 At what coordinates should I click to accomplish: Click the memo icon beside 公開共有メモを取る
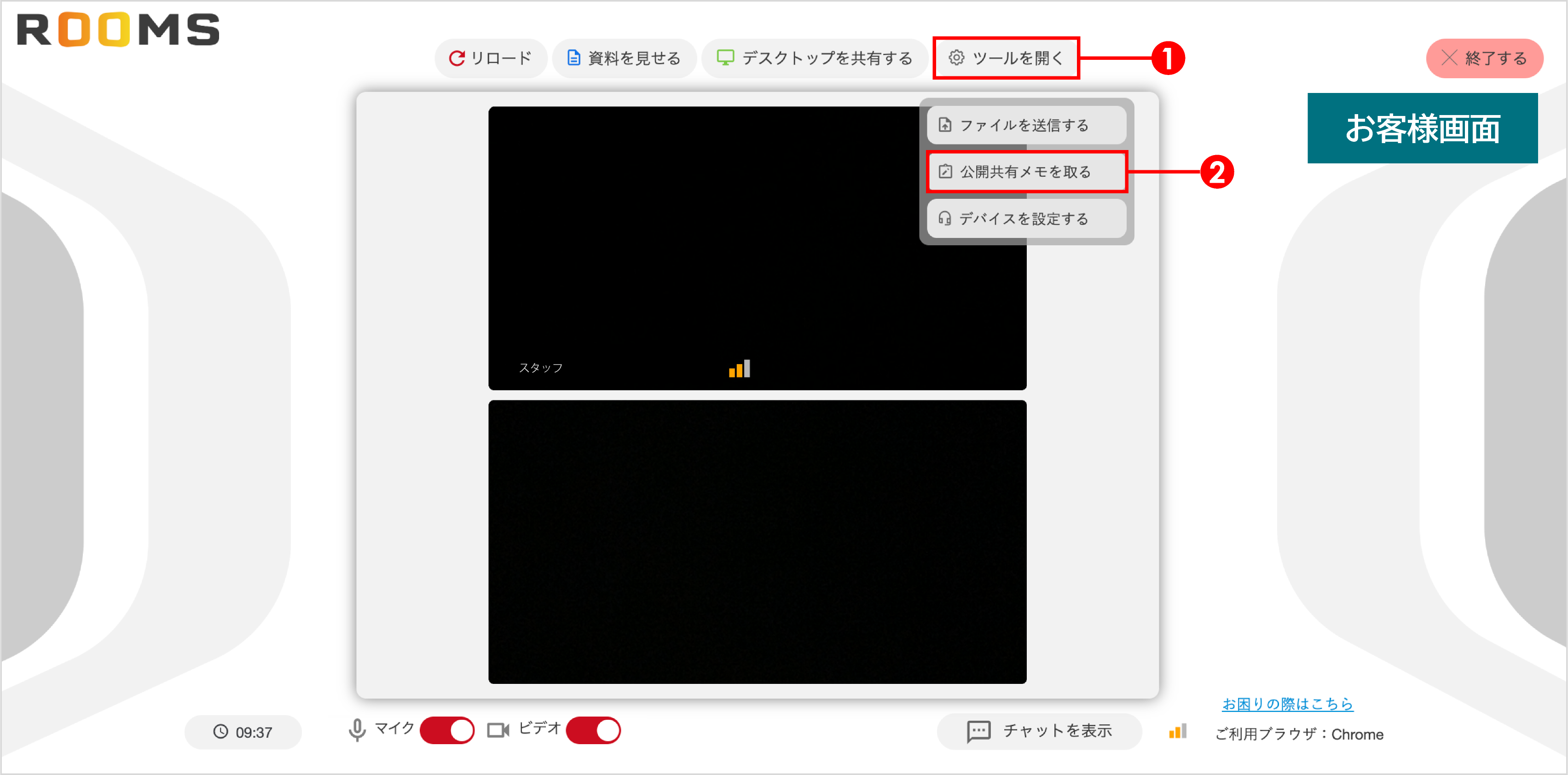945,172
